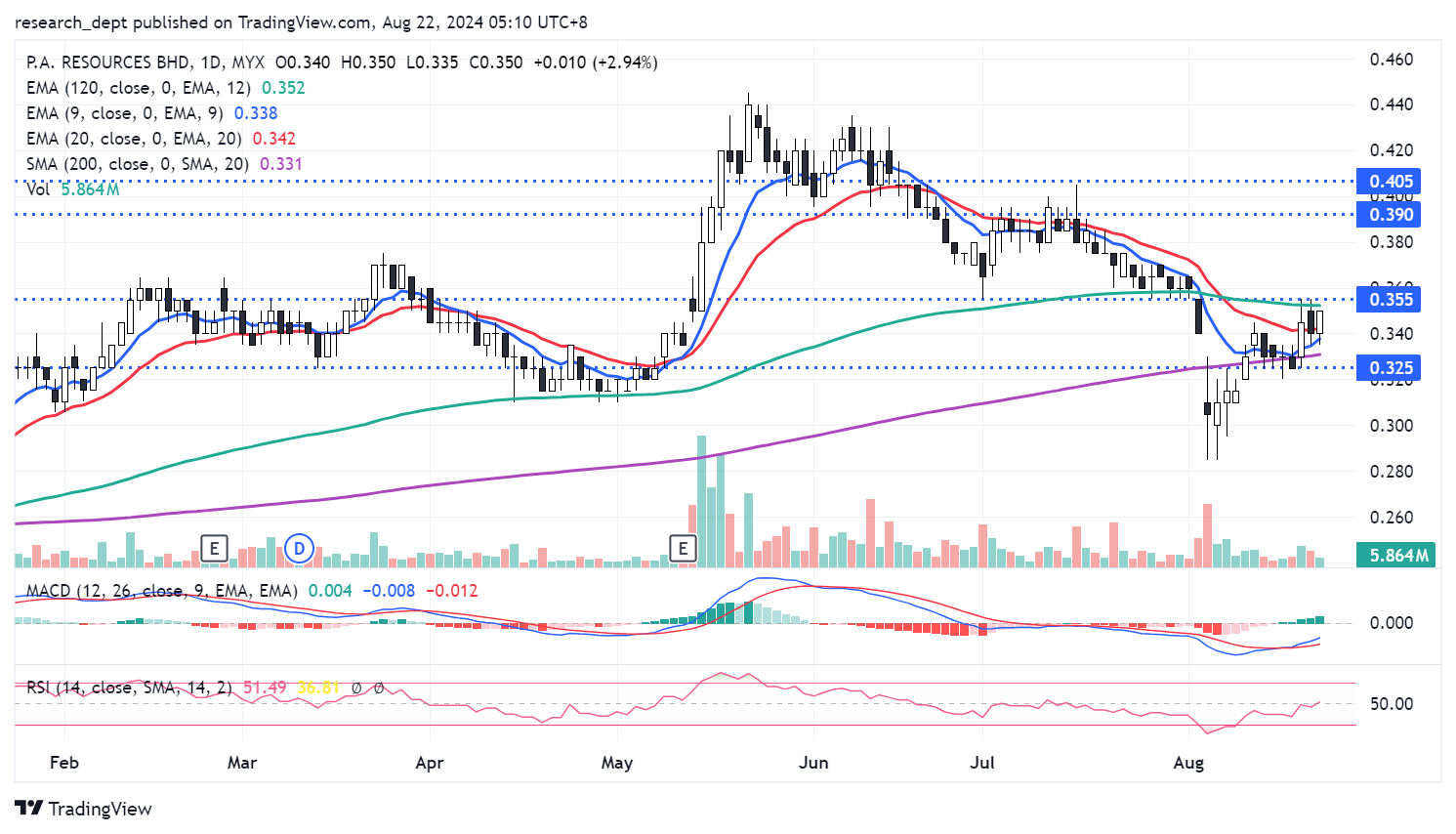Click the earnings E marker near March
The width and height of the screenshot is (1456, 834).
[x=214, y=549]
